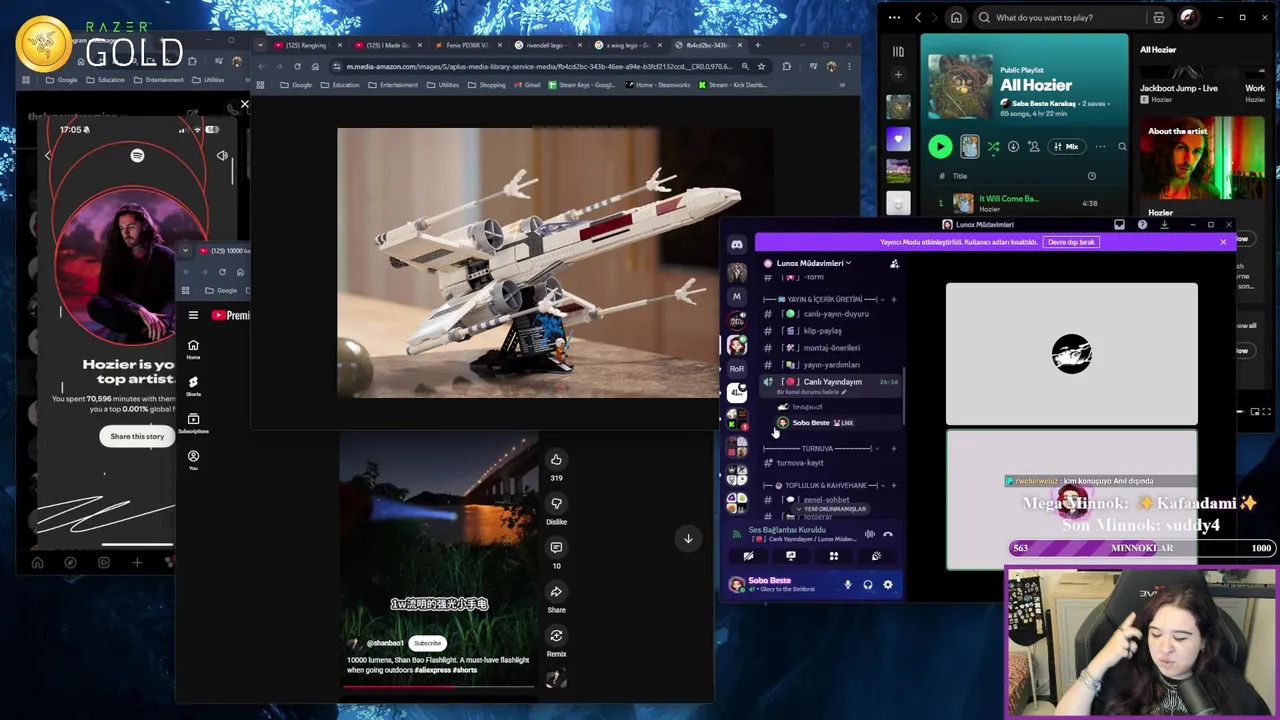The width and height of the screenshot is (1280, 720).
Task: Open 'Jackboot Jump - Live' in Spotify queue
Action: [x=1178, y=88]
